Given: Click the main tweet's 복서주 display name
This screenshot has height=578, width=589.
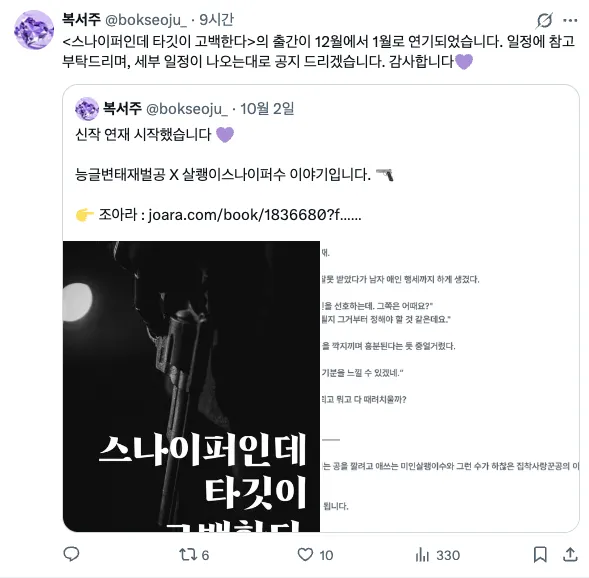Looking at the screenshot, I should (81, 20).
